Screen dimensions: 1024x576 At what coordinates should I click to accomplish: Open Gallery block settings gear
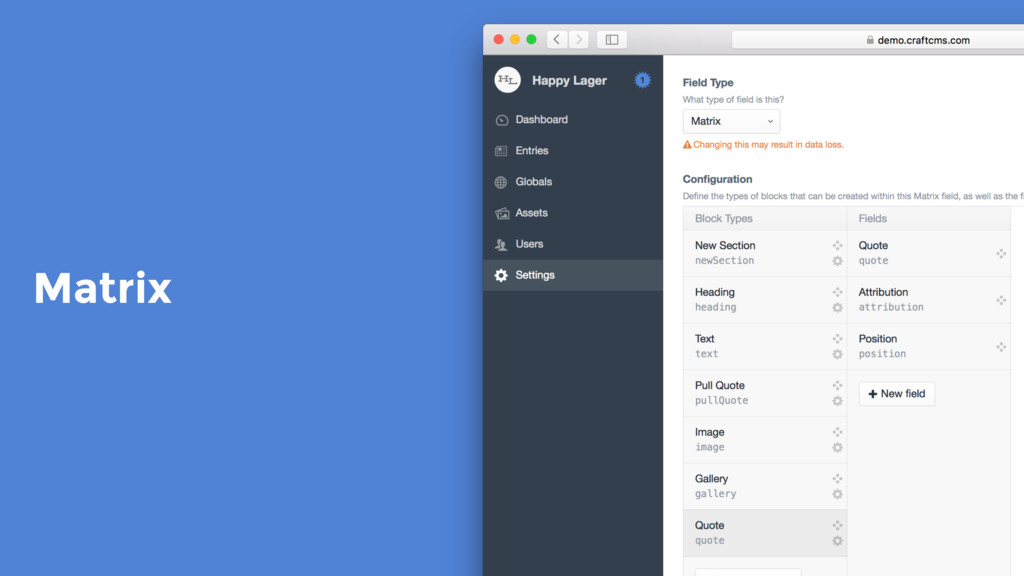[837, 494]
